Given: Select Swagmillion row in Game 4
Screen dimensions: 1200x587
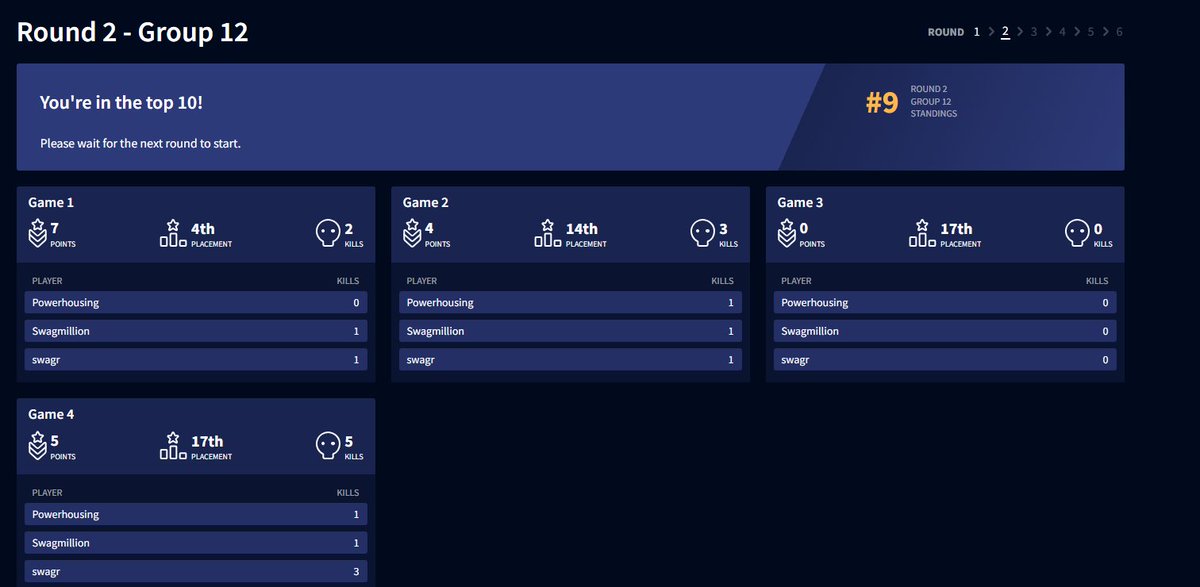Looking at the screenshot, I should click(196, 543).
